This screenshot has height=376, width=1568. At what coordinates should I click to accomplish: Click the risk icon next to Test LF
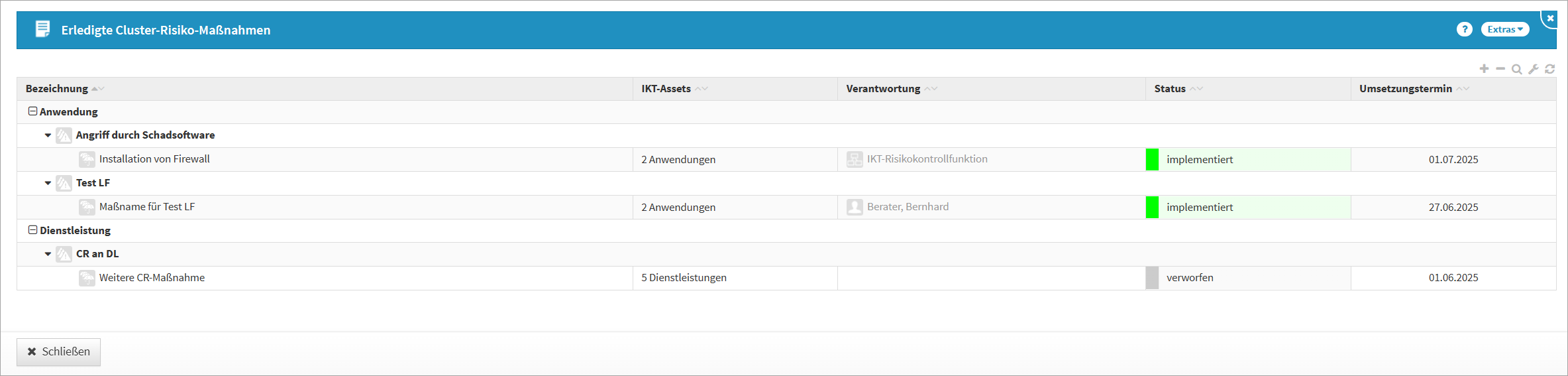64,183
